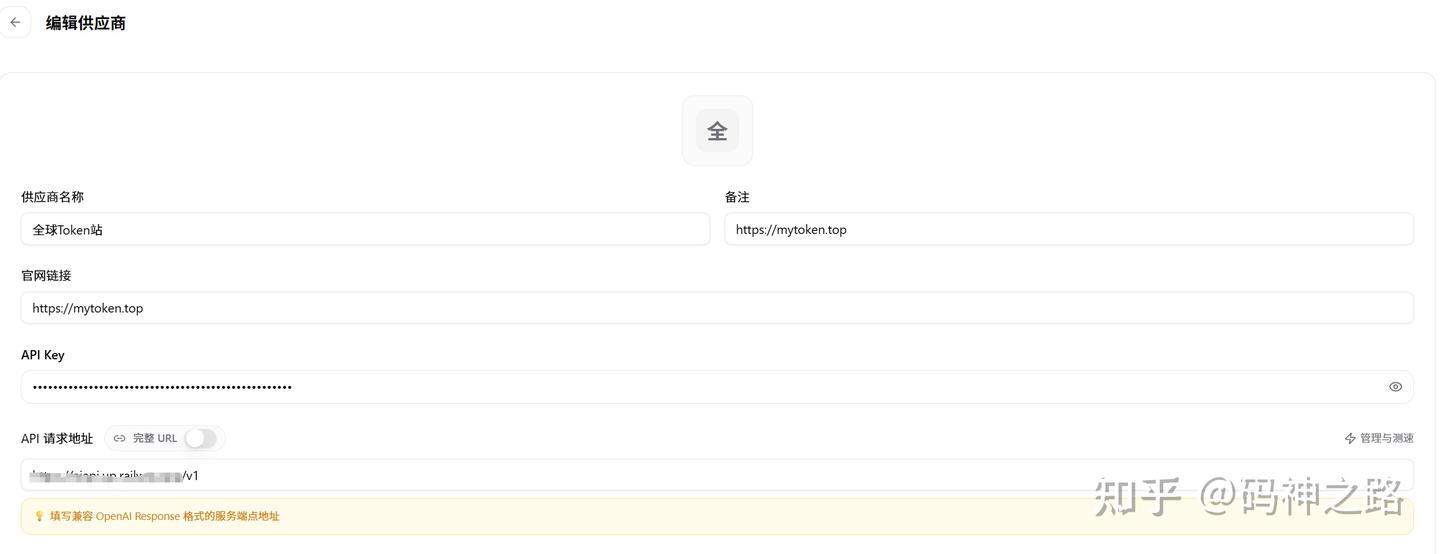Click the 官网链接 label
Image resolution: width=1440 pixels, height=554 pixels.
tap(46, 275)
